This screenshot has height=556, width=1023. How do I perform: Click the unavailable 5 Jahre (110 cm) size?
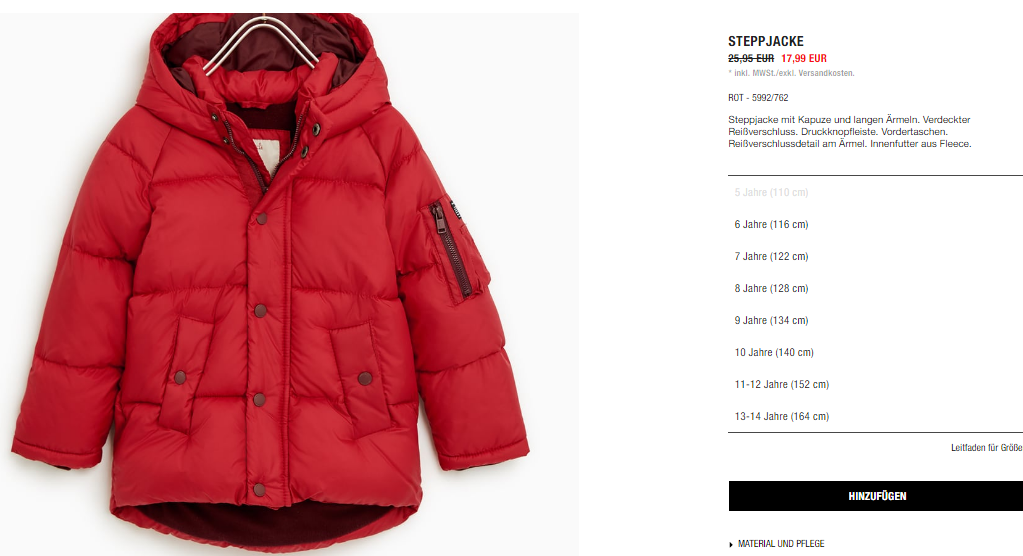(x=876, y=193)
